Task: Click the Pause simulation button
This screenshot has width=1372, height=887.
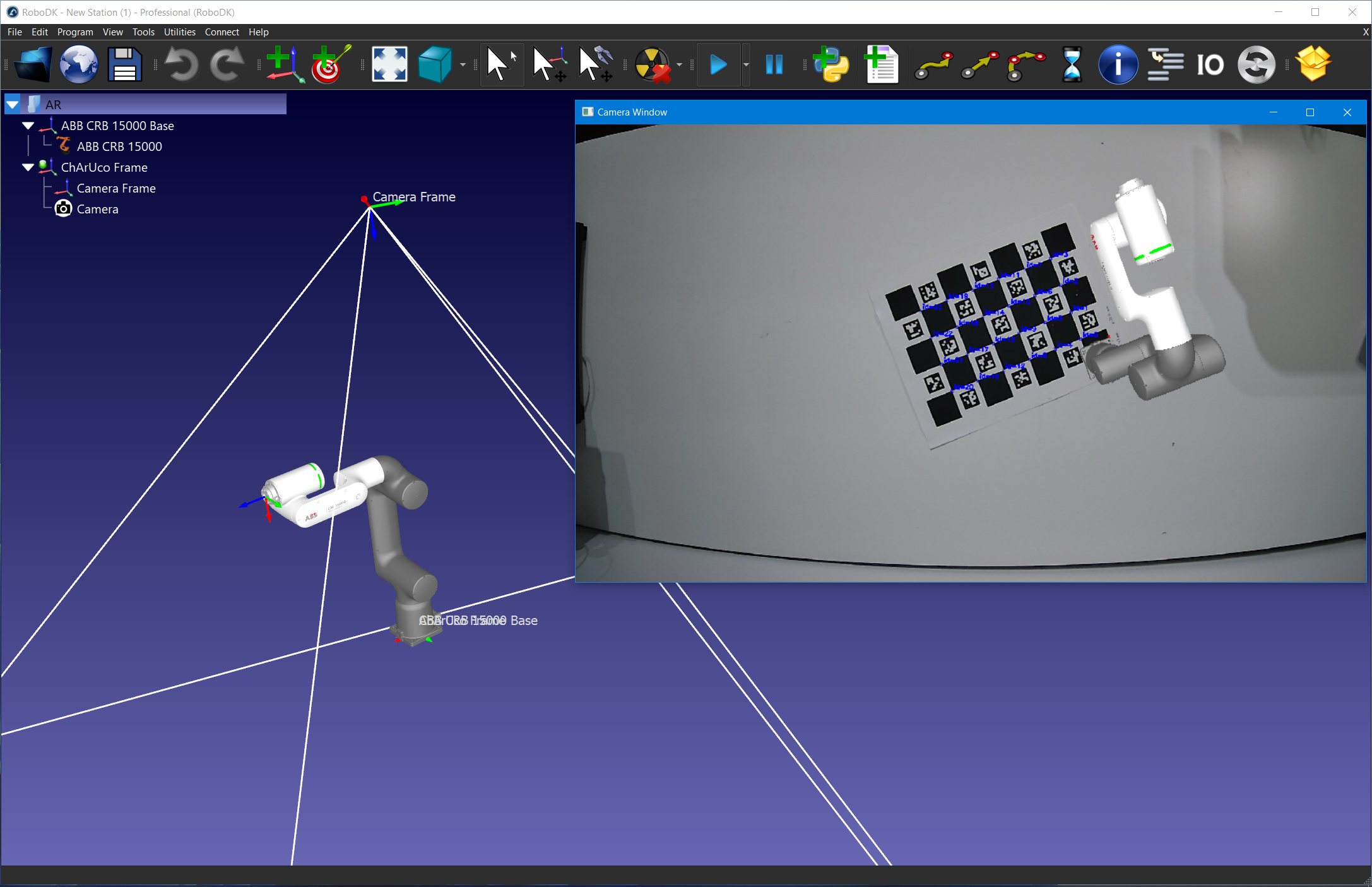Action: (x=774, y=64)
